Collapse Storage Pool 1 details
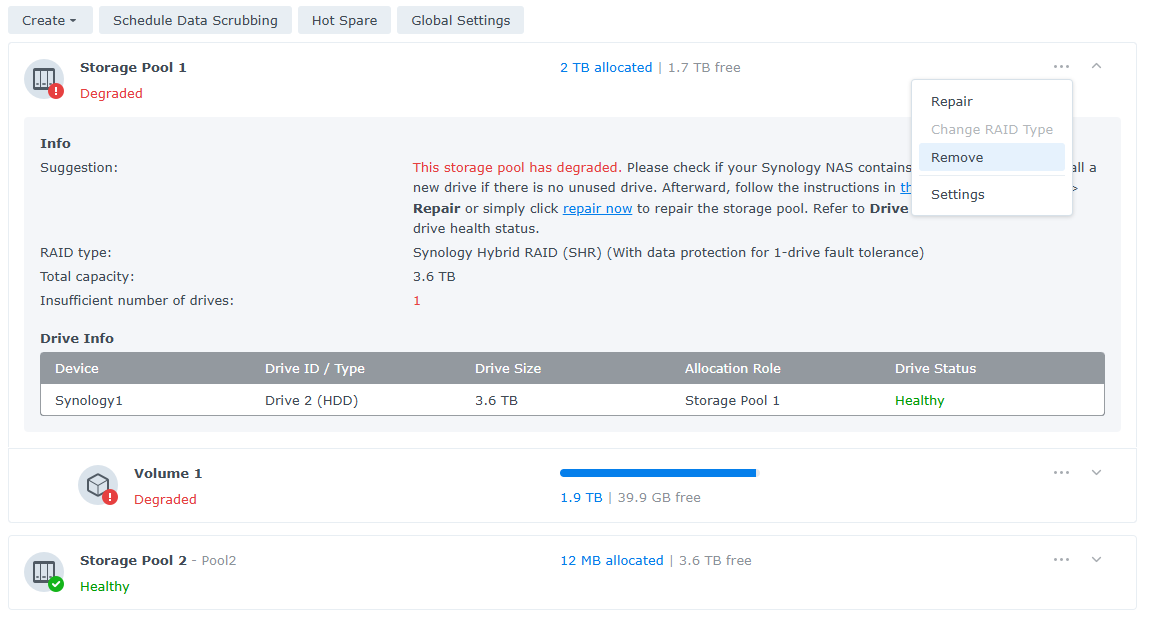The height and width of the screenshot is (620, 1151). coord(1096,67)
